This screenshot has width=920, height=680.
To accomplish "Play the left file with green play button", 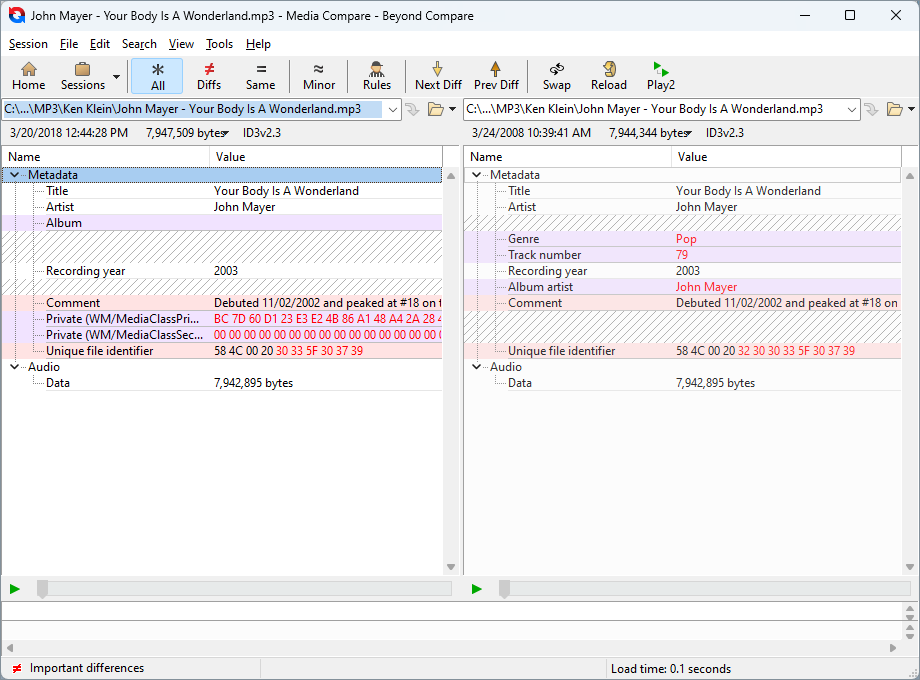I will (14, 589).
